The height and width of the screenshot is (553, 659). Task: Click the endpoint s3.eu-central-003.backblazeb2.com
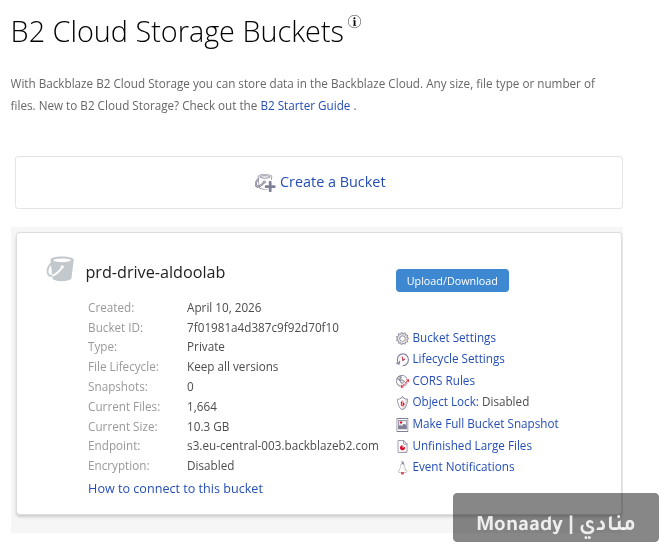click(282, 445)
